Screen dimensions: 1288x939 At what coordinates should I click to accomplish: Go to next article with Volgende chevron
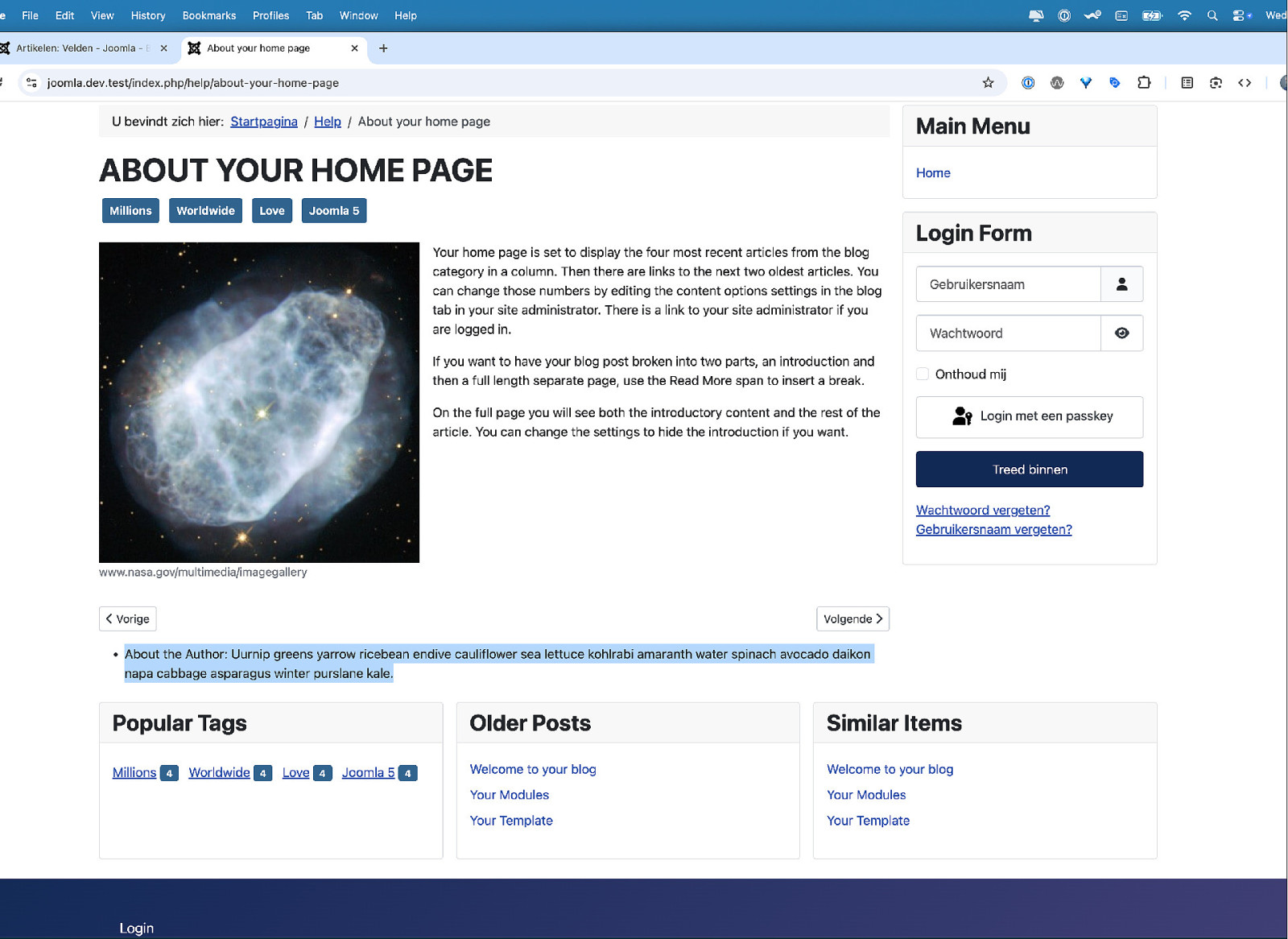click(x=852, y=618)
